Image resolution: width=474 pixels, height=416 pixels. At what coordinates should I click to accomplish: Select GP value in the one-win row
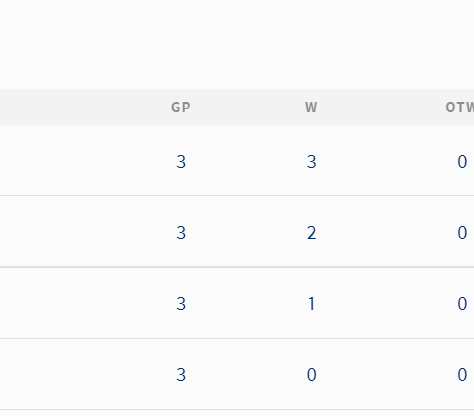pyautogui.click(x=181, y=304)
